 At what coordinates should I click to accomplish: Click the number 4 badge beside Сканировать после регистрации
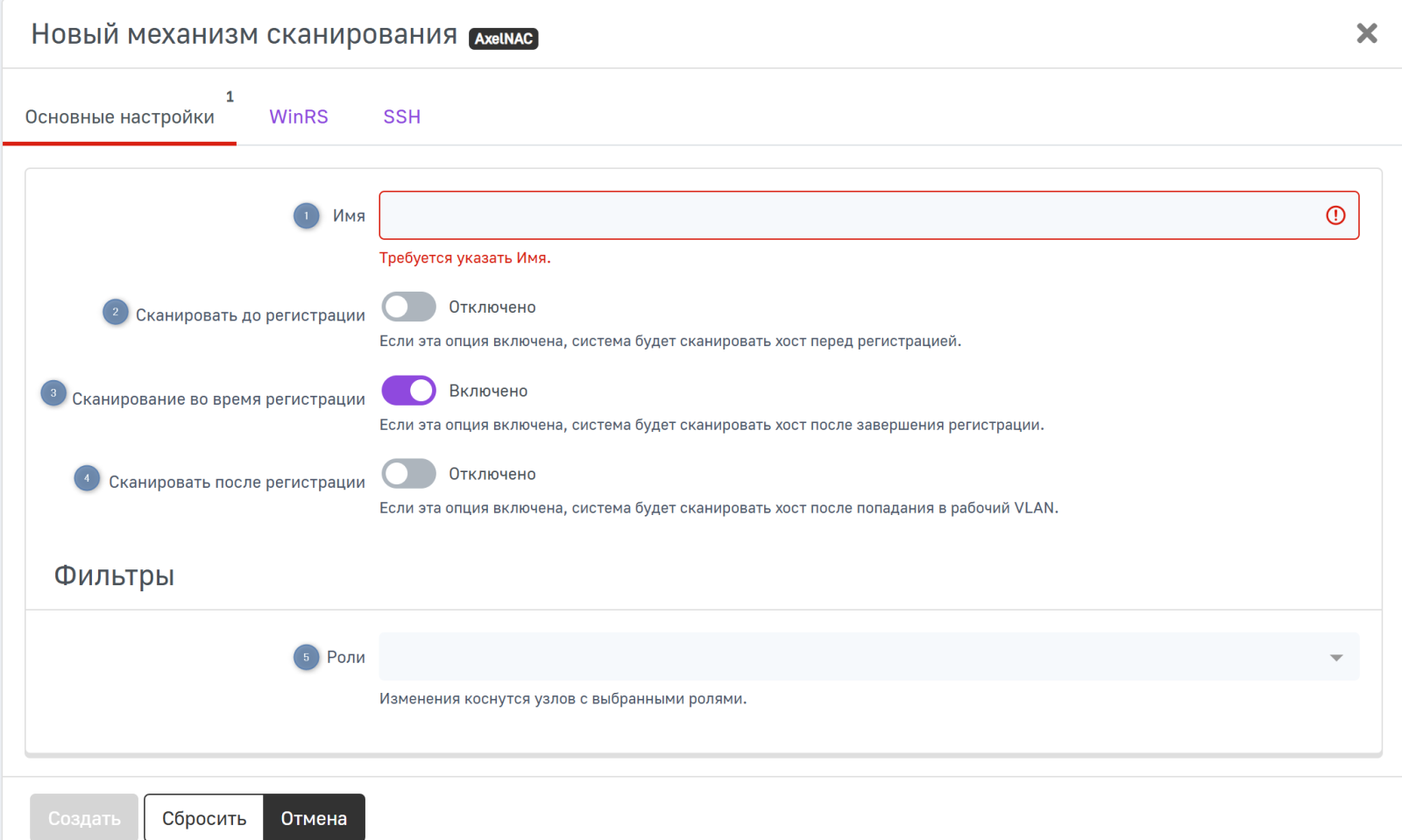click(87, 478)
